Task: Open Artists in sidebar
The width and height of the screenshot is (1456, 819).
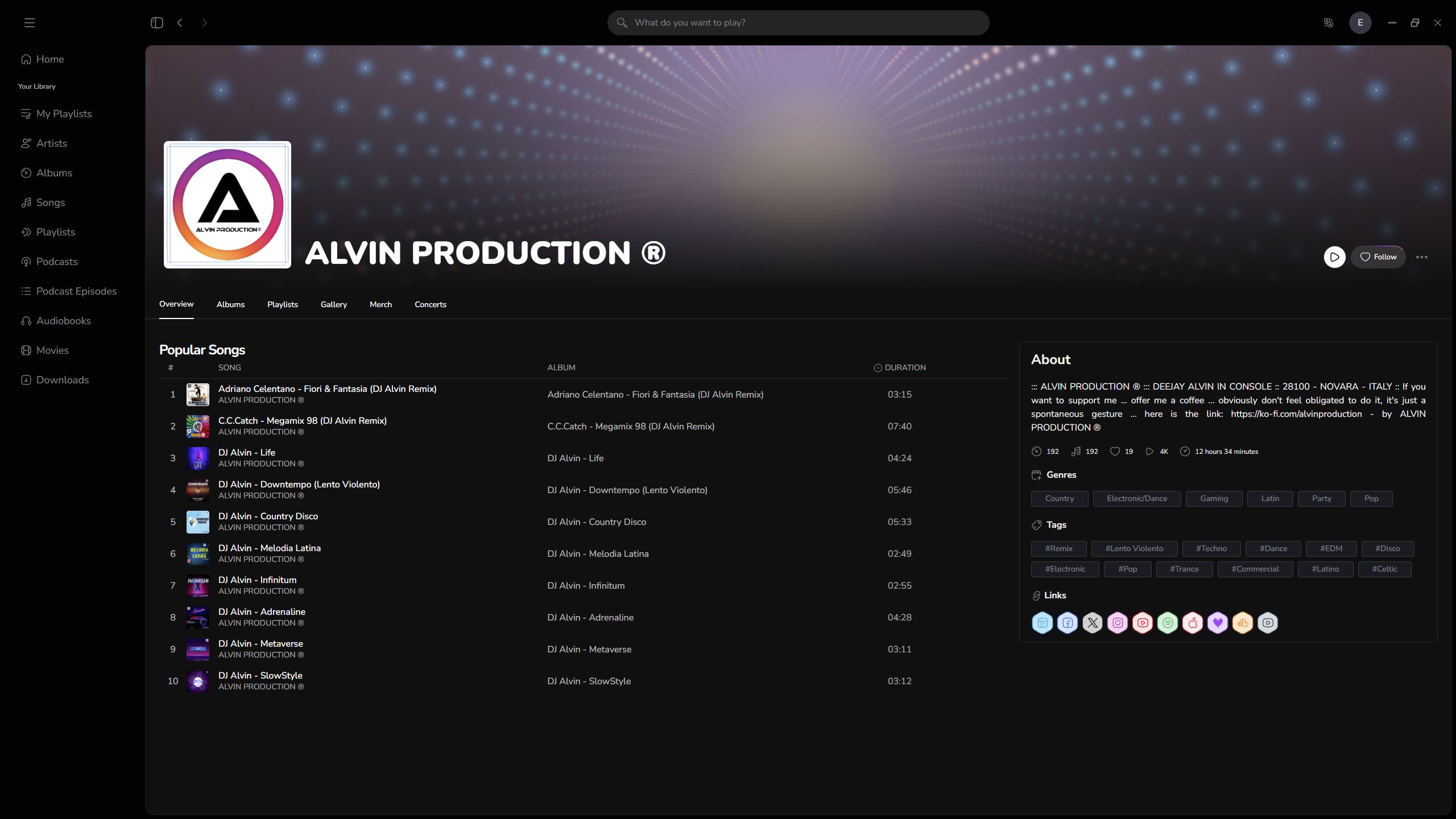Action: [44, 143]
